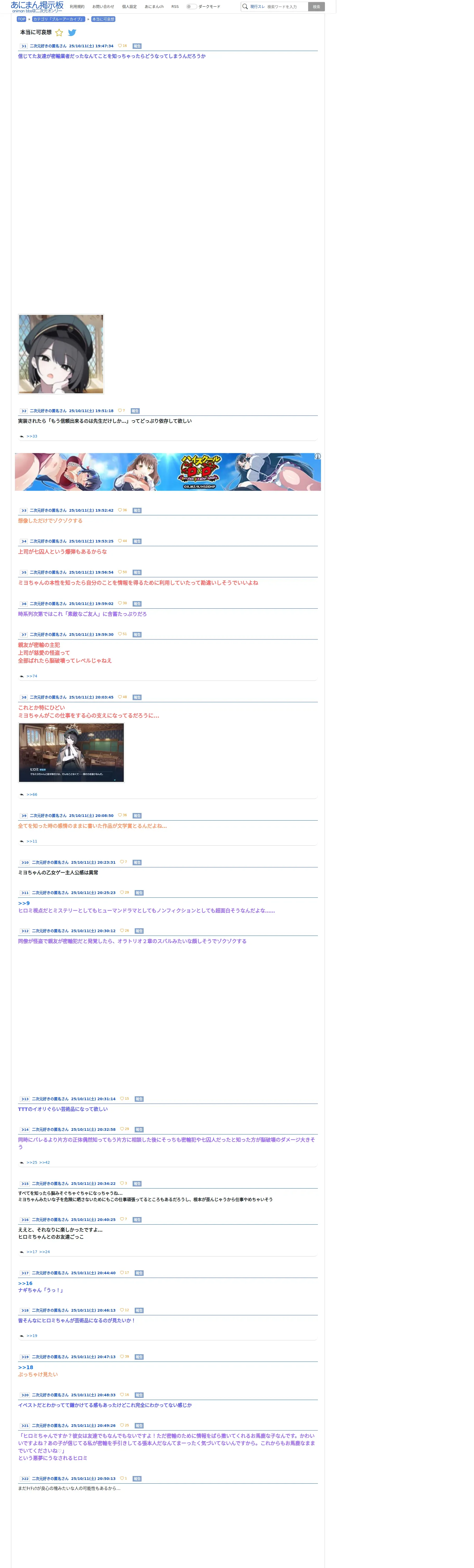Click the 検索 search button

pos(316,7)
